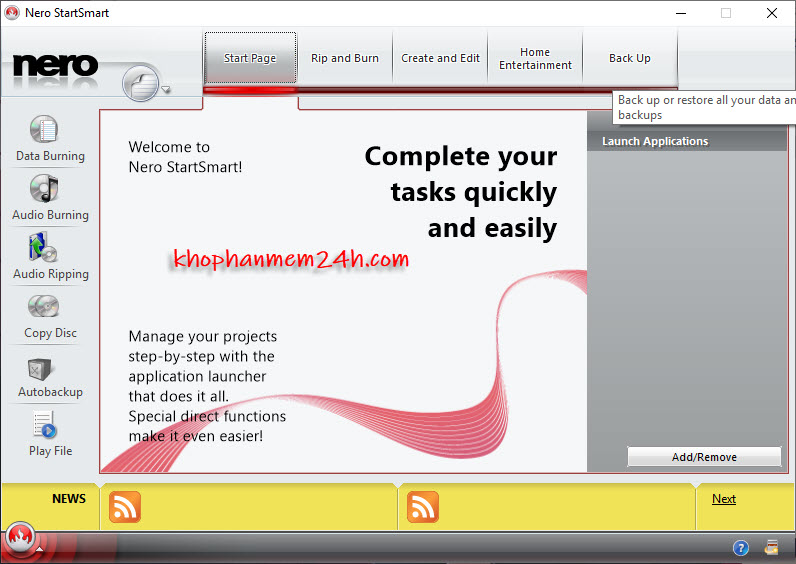Go to the Back Up tab
Image resolution: width=796 pixels, height=564 pixels.
[x=630, y=58]
